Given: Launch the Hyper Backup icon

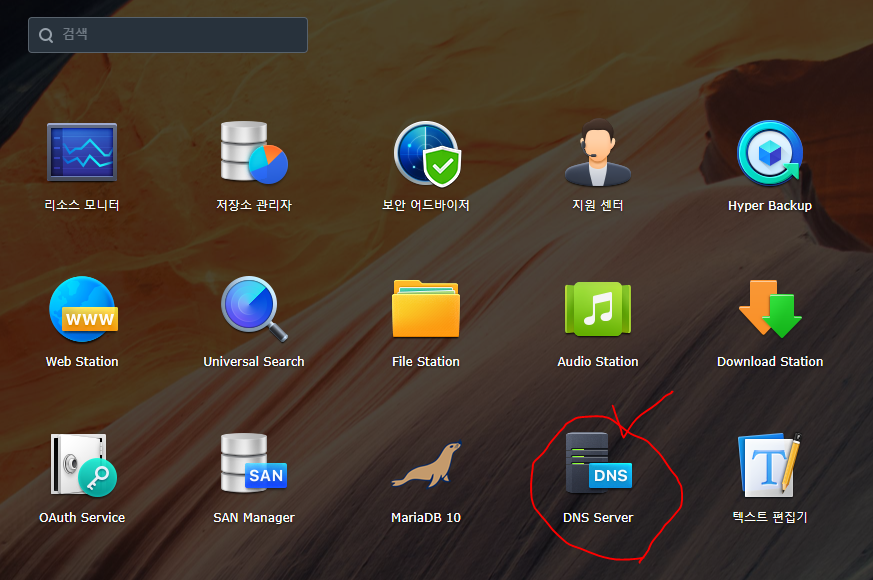Looking at the screenshot, I should pyautogui.click(x=770, y=153).
